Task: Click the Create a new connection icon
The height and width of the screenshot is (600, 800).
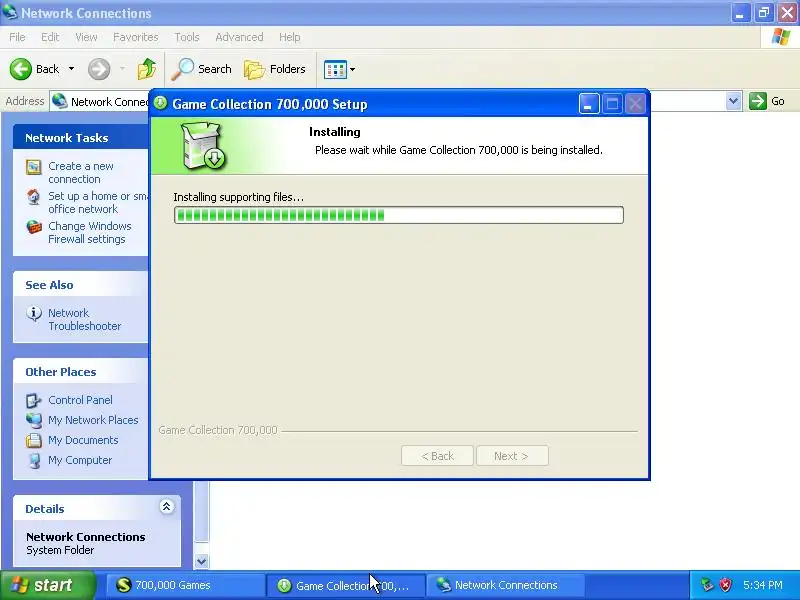Action: tap(34, 167)
